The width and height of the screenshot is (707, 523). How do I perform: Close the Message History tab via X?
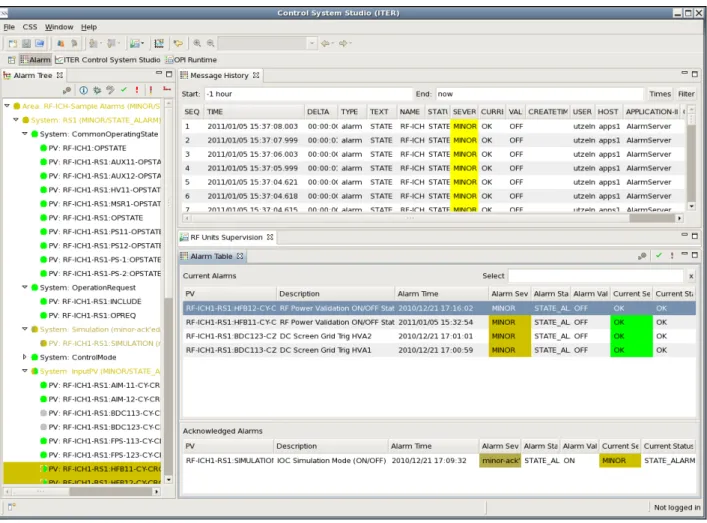(256, 75)
